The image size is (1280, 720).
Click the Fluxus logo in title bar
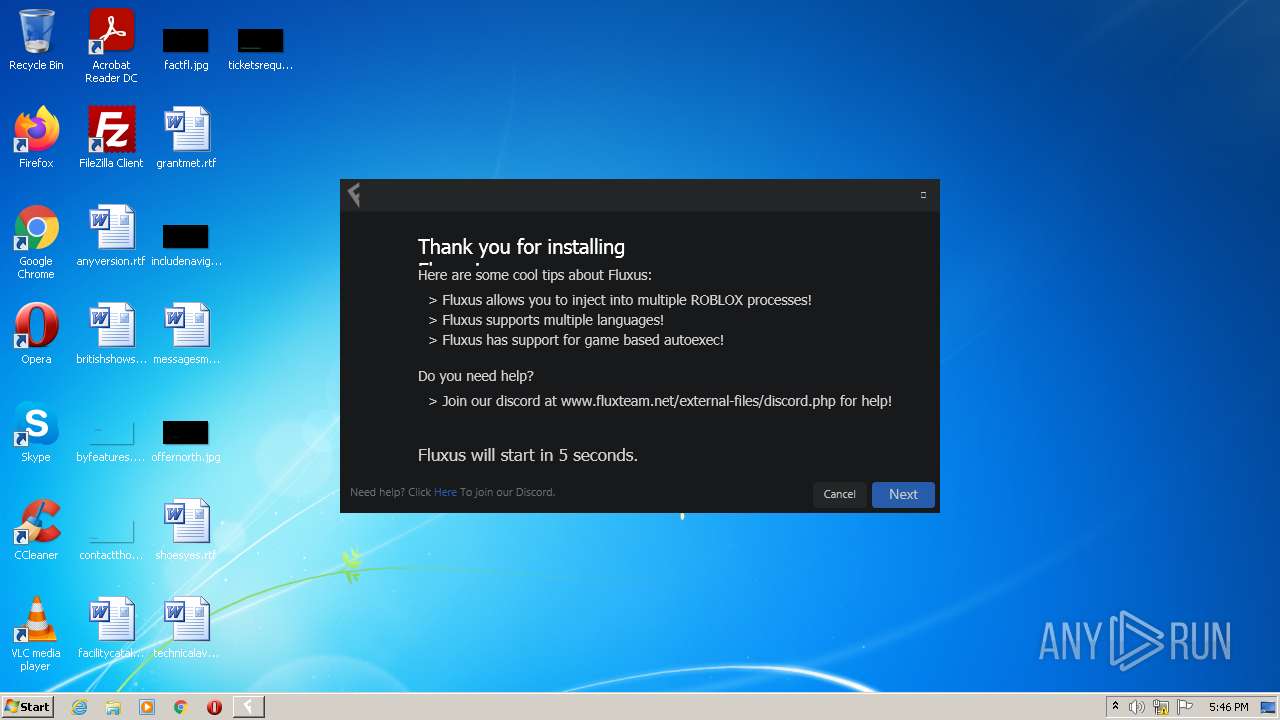(354, 195)
